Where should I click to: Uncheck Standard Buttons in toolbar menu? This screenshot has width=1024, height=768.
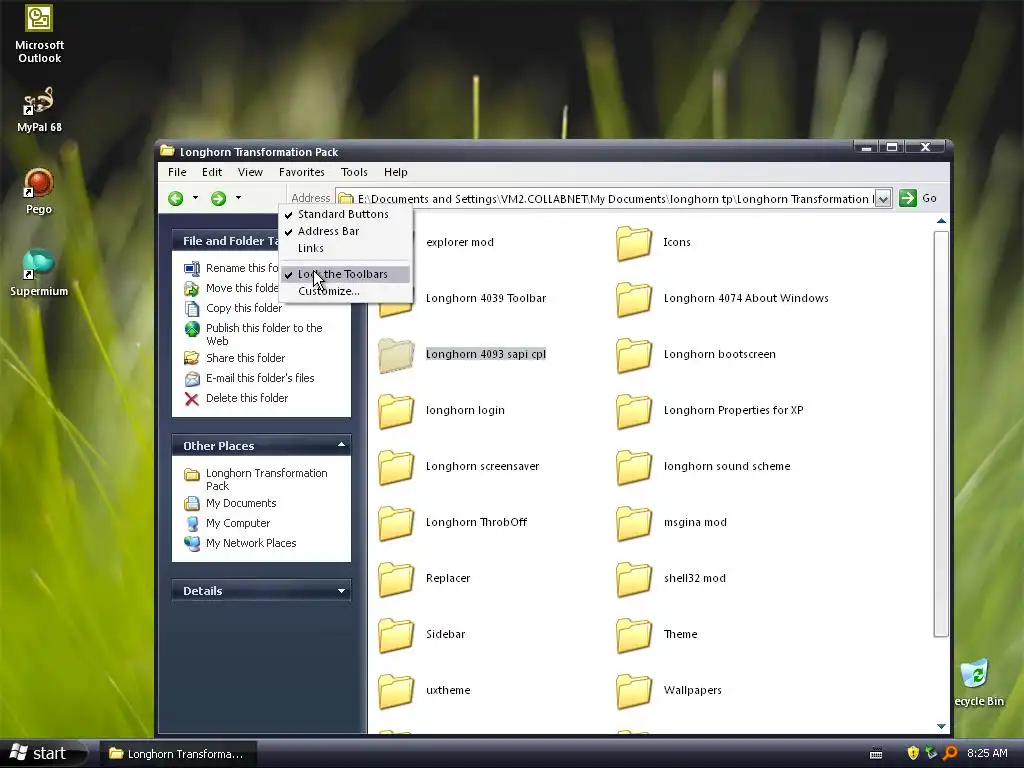click(x=345, y=214)
